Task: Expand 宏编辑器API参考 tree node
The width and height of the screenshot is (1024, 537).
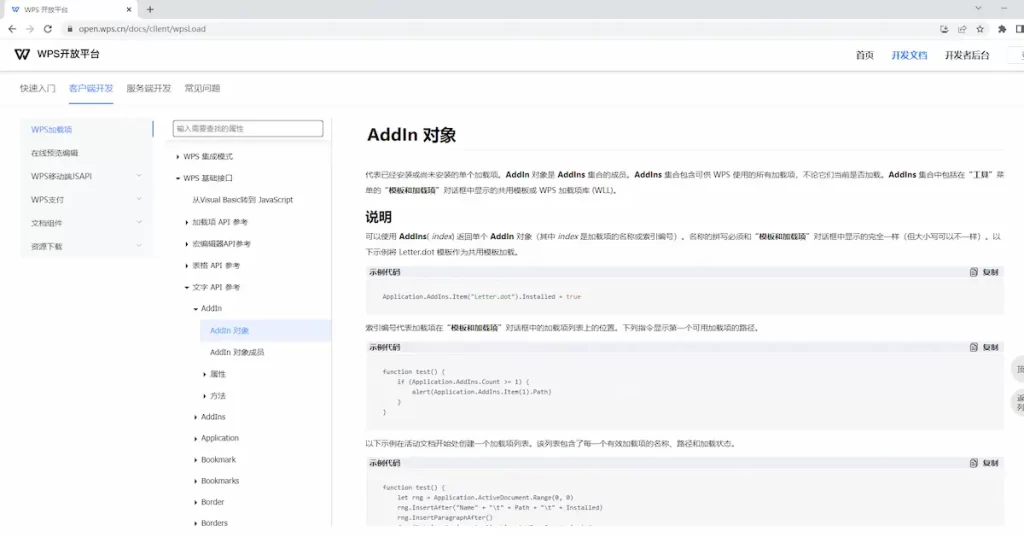Action: tap(187, 244)
